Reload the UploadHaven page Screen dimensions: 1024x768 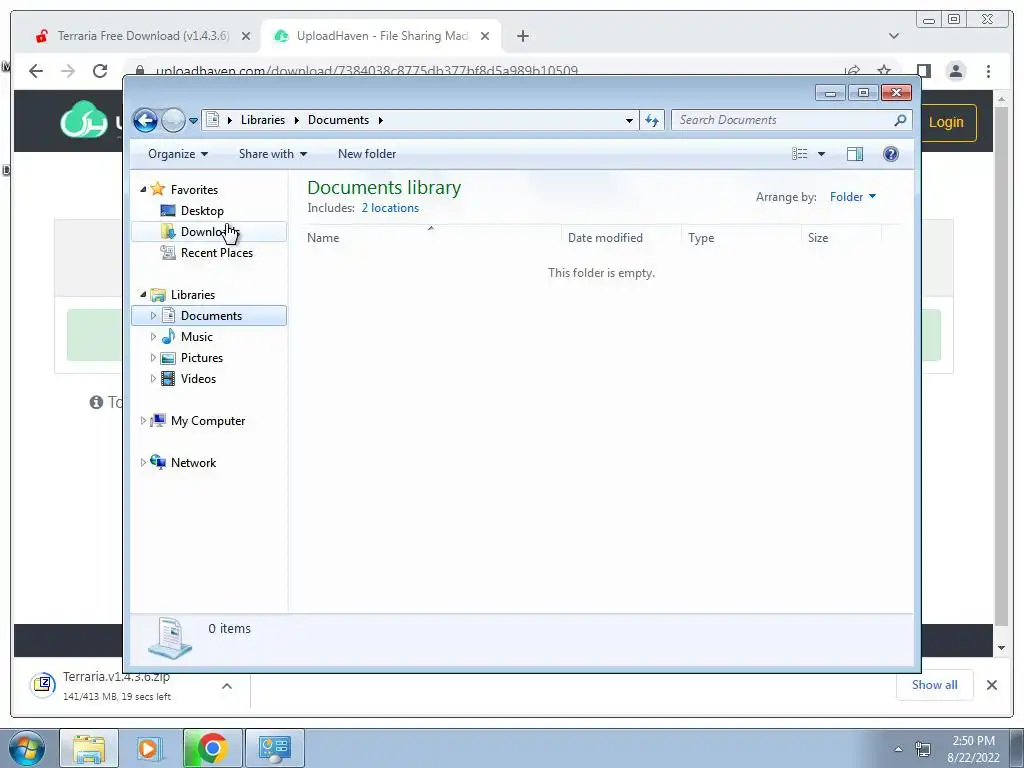coord(100,71)
